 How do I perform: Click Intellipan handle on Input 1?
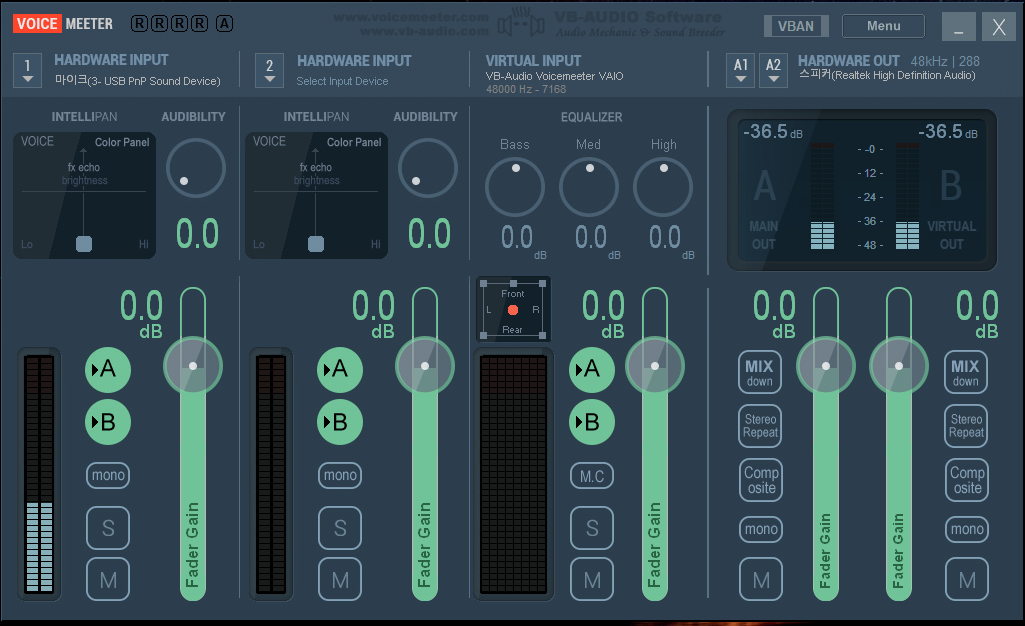(x=84, y=244)
